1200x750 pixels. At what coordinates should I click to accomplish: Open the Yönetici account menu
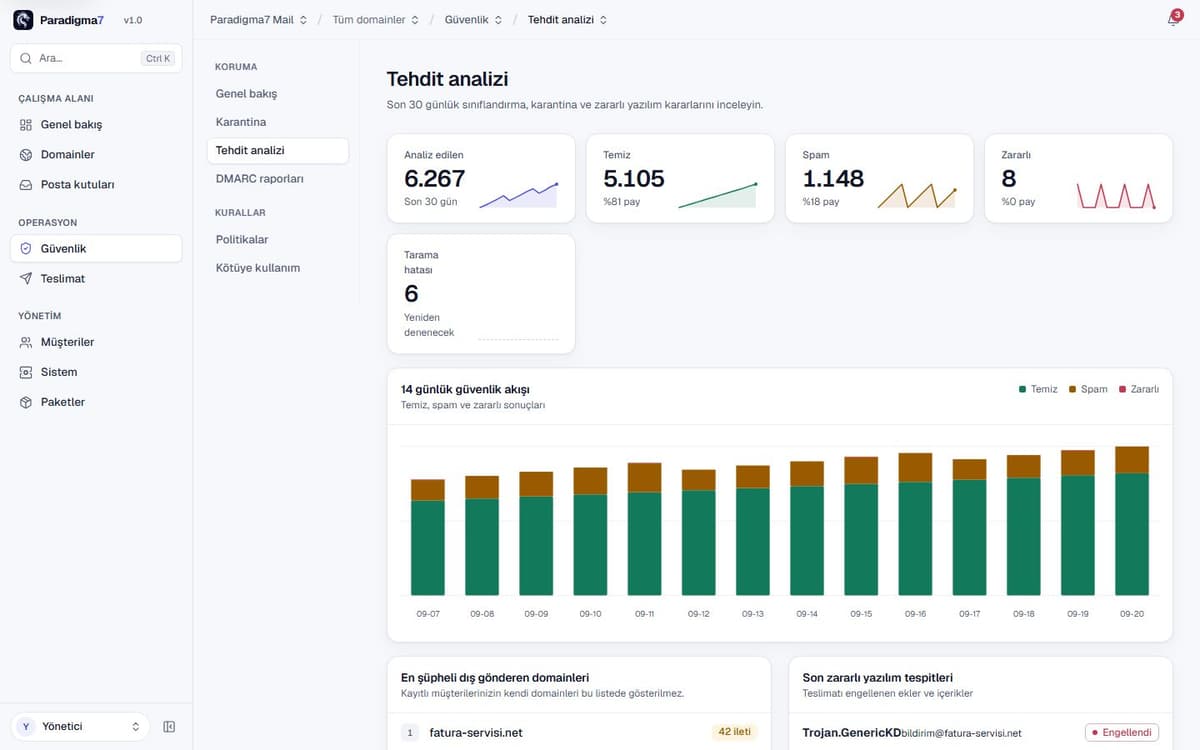click(80, 727)
